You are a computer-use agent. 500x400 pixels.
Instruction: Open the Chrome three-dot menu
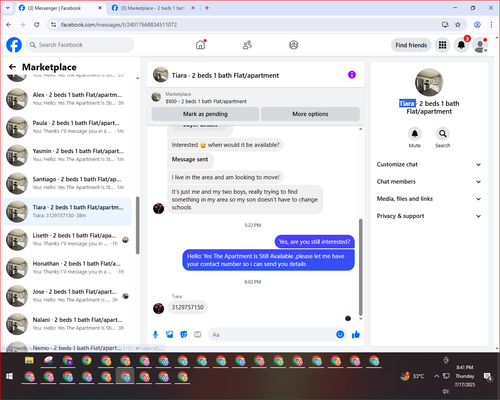pyautogui.click(x=491, y=25)
